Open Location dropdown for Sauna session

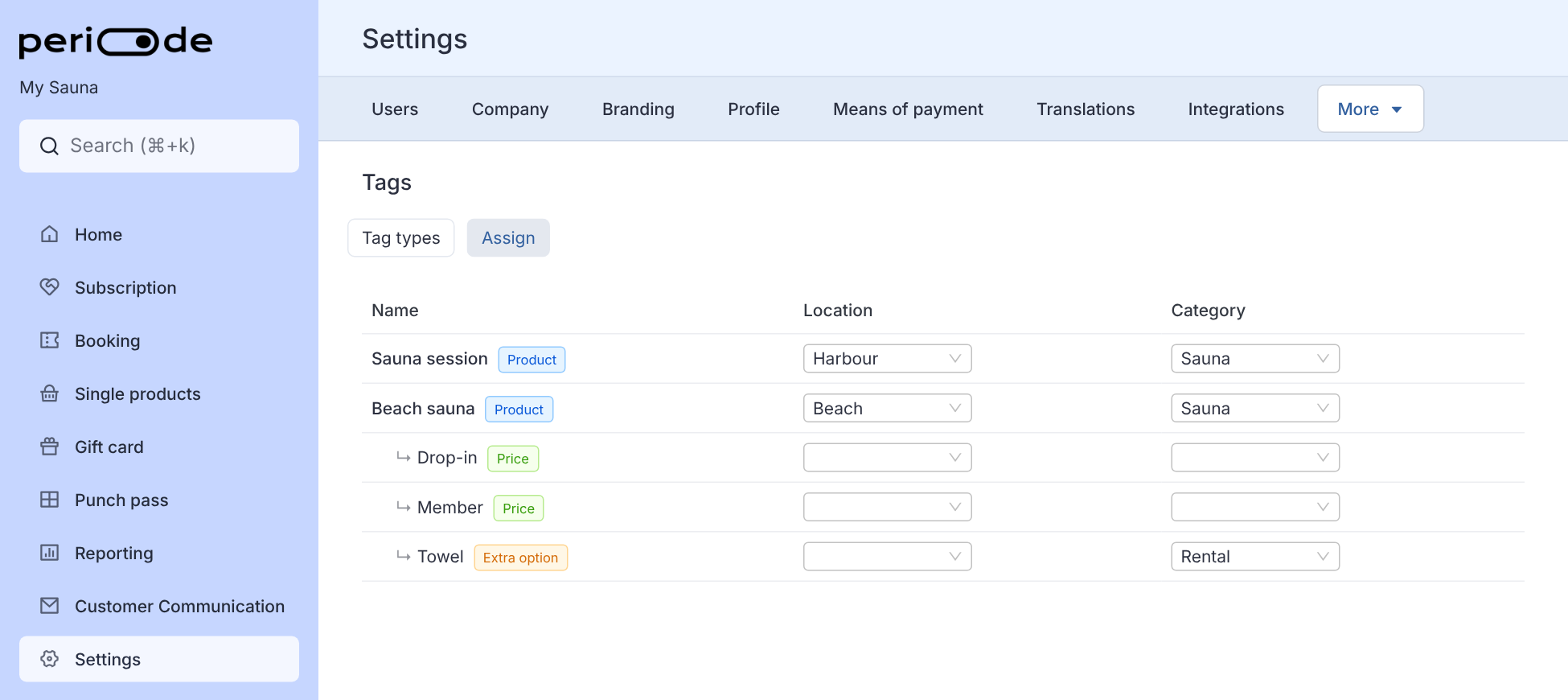coord(887,359)
